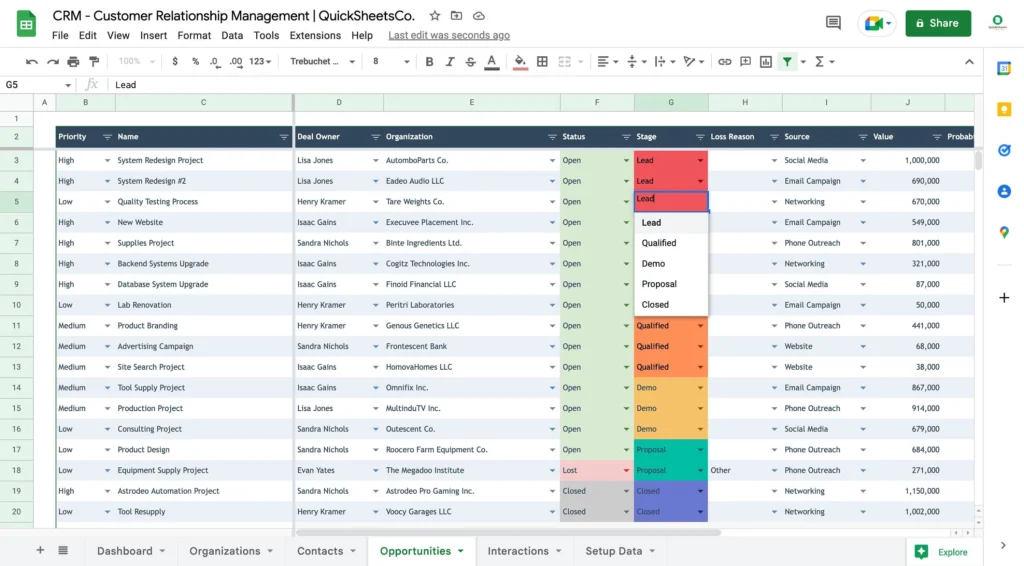1024x566 pixels.
Task: Open Status column filter
Action: 626,137
